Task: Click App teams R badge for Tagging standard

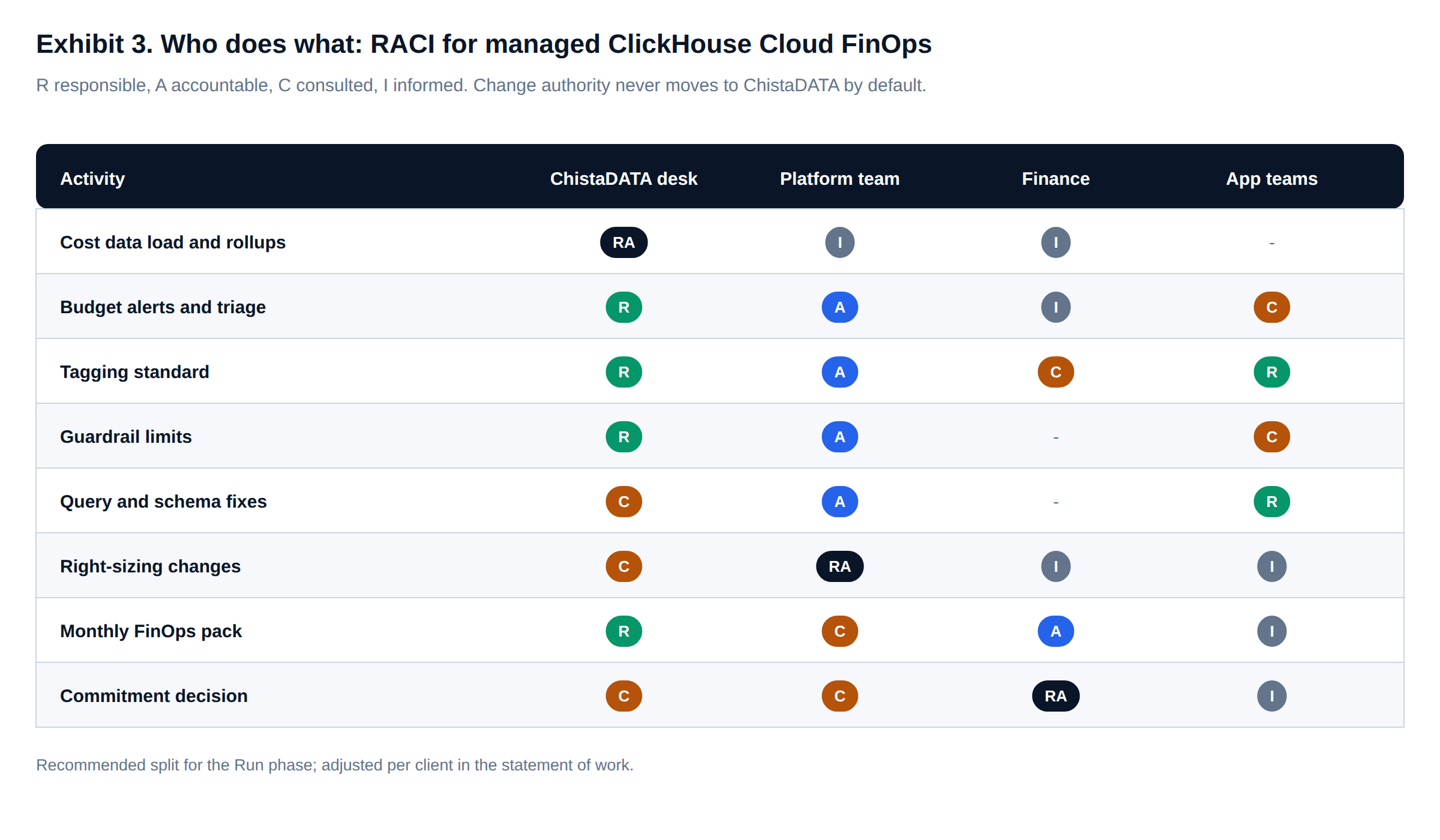Action: click(1271, 372)
